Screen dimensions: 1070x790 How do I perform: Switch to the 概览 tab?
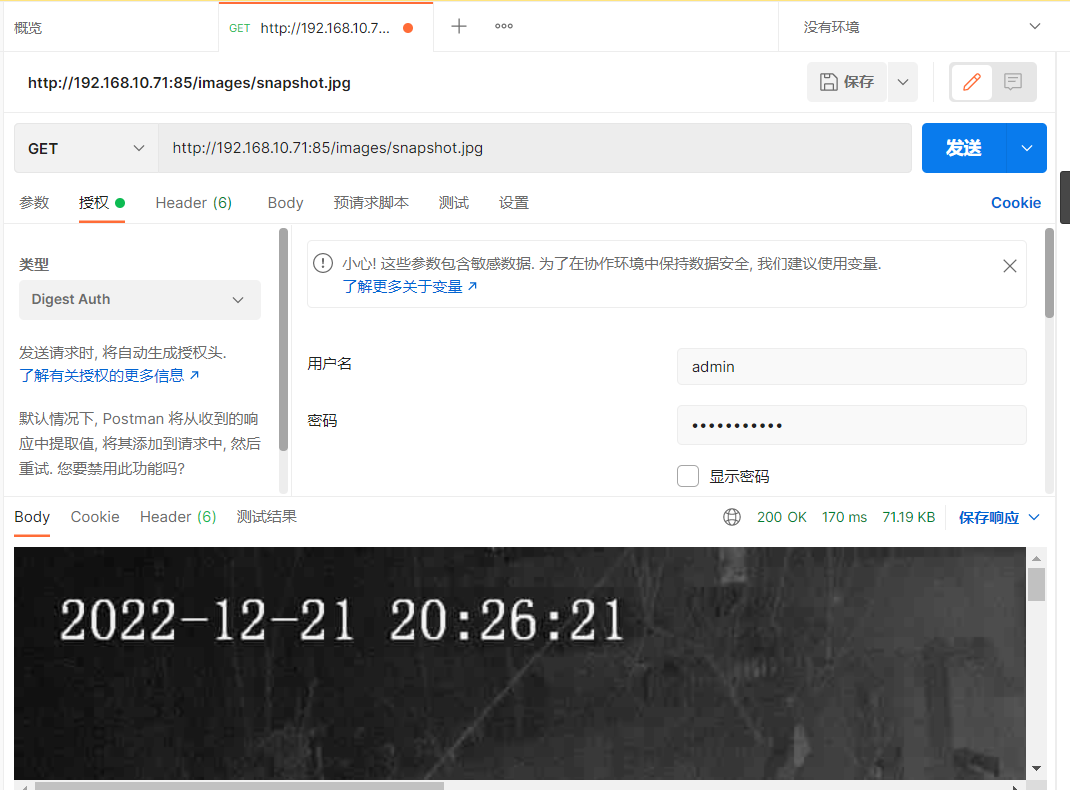point(28,28)
